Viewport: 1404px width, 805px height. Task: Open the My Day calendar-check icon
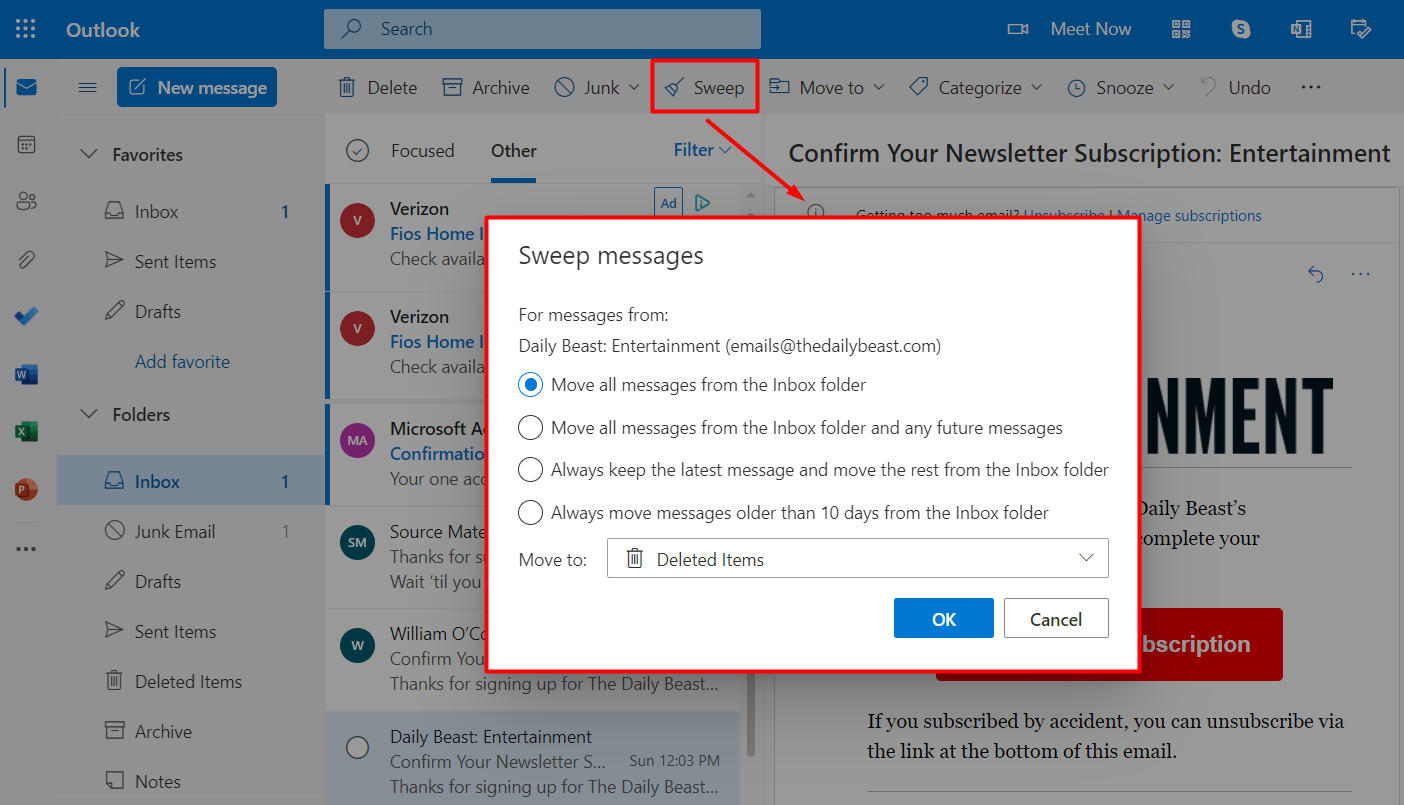[x=1360, y=29]
